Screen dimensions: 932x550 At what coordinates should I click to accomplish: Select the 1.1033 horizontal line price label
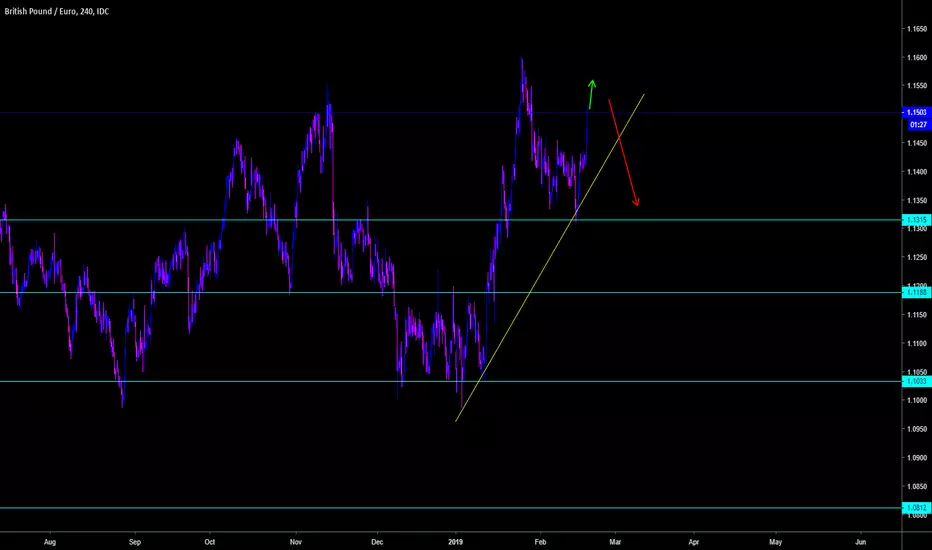pos(917,381)
